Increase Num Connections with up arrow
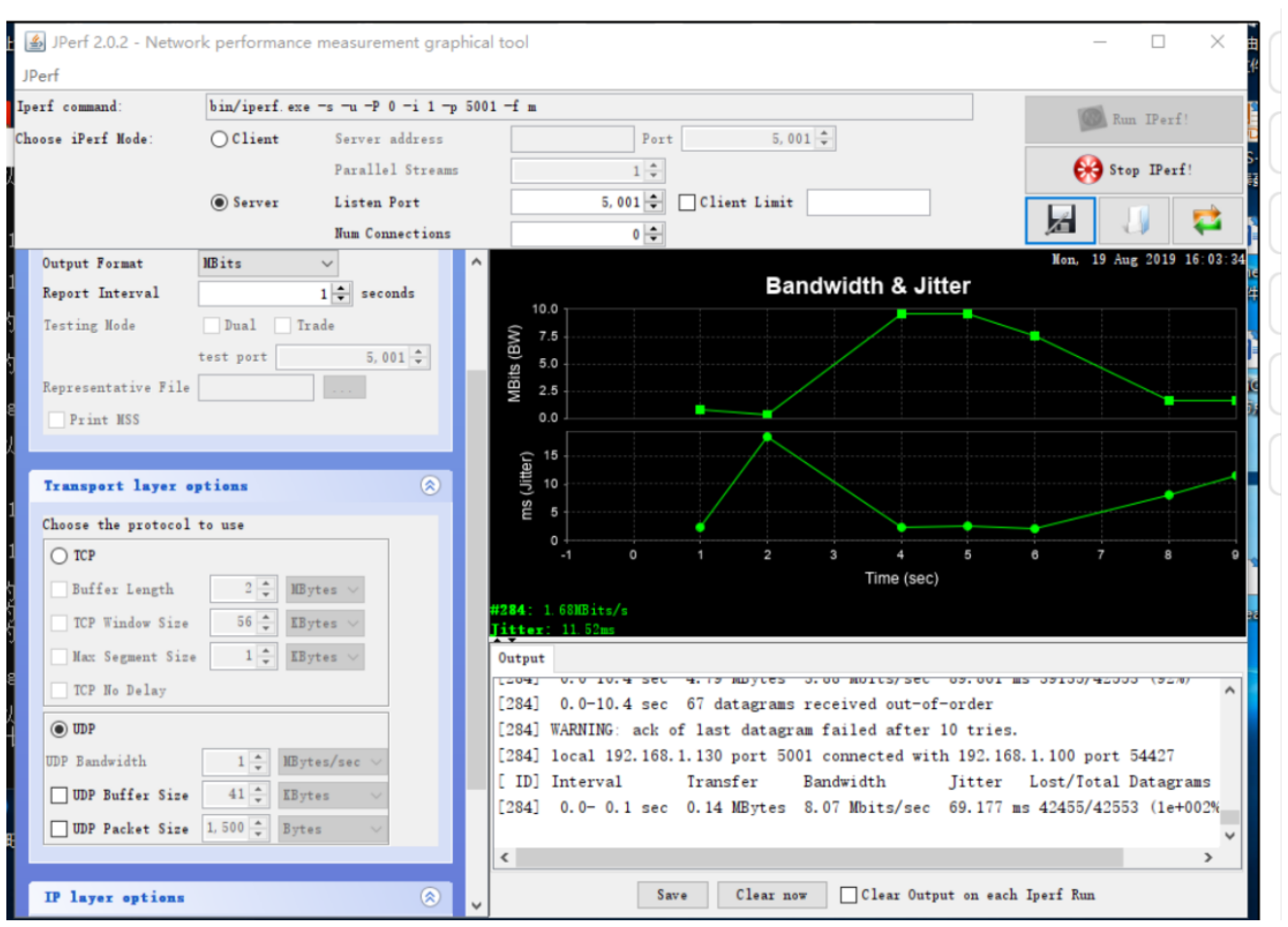 tap(654, 228)
